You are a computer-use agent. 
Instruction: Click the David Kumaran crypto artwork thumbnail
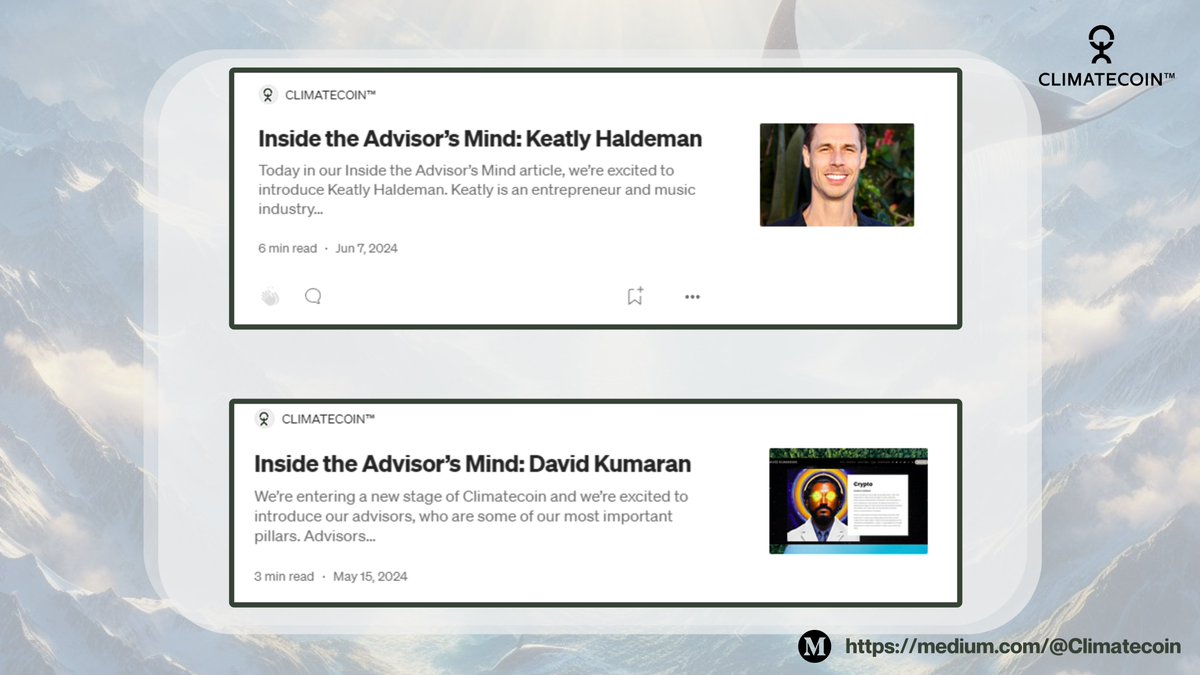847,501
